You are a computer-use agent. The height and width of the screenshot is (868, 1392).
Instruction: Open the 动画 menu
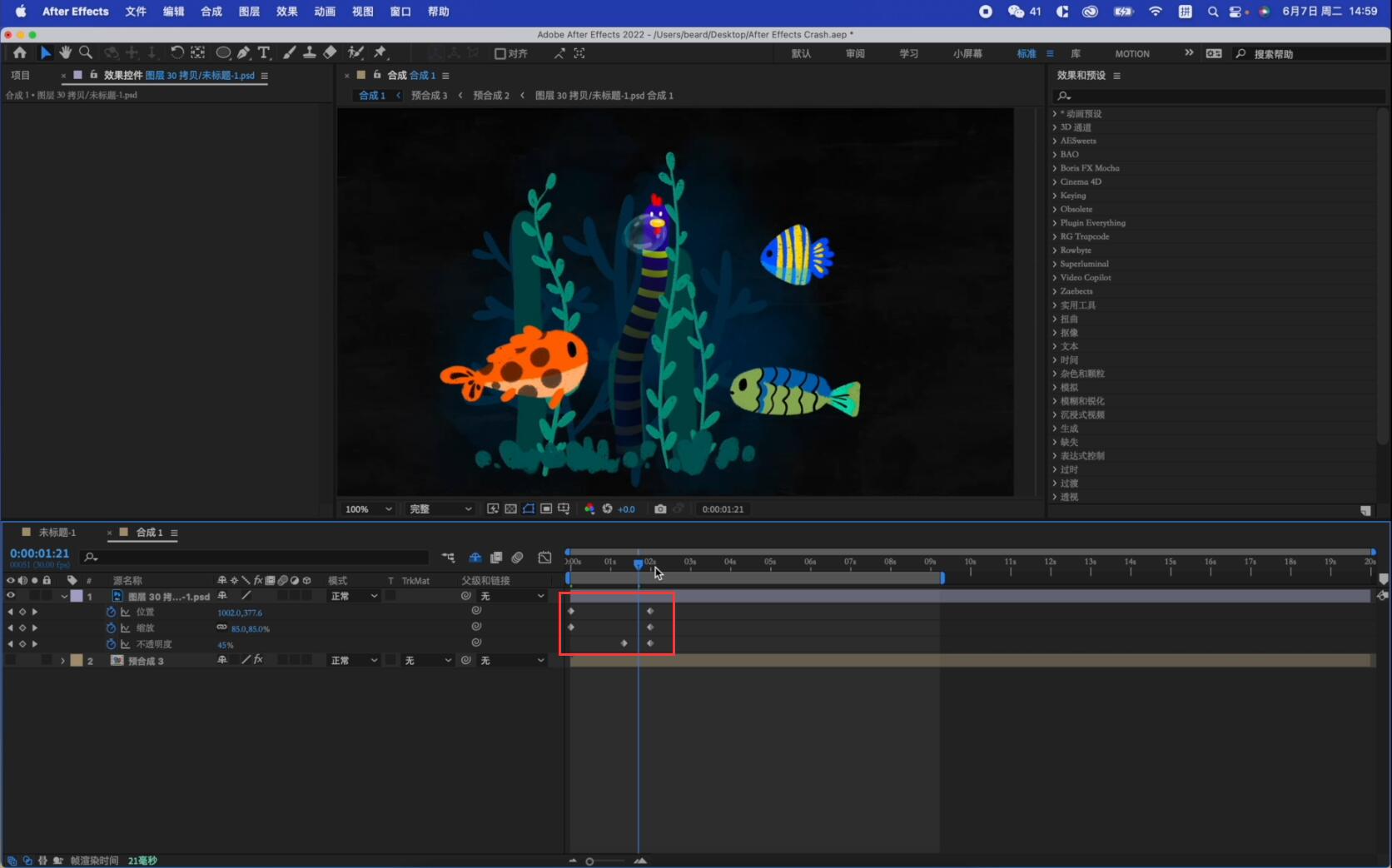(x=325, y=11)
